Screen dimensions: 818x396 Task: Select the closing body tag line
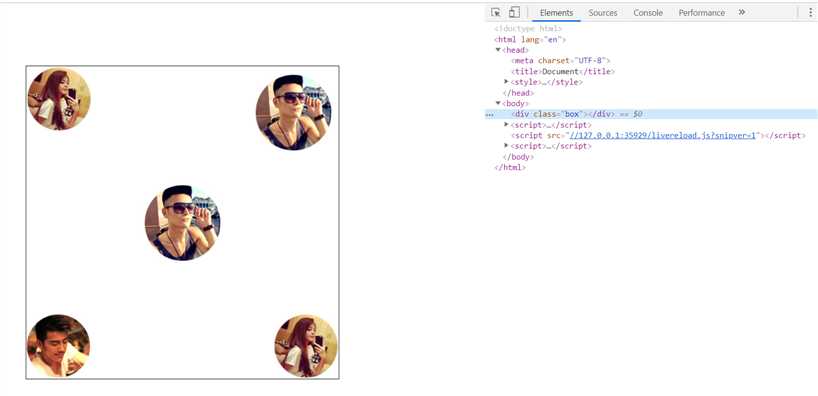[x=518, y=157]
